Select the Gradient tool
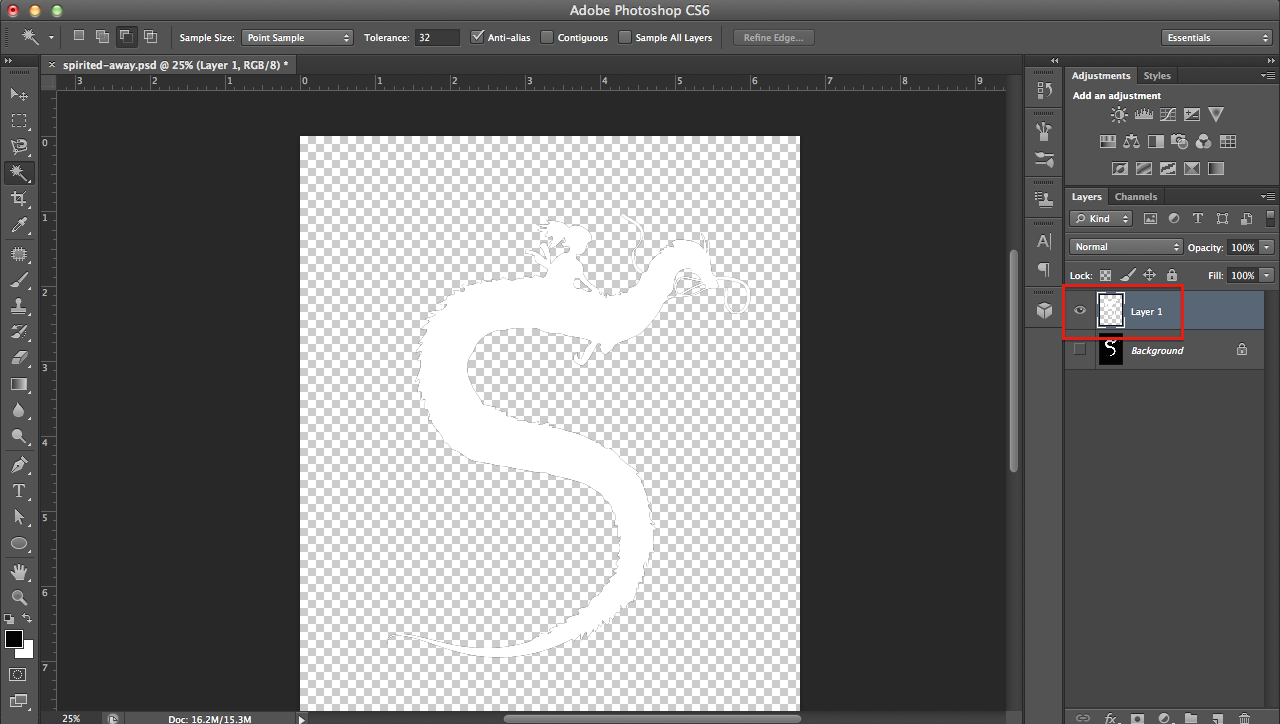Image resolution: width=1280 pixels, height=724 pixels. pyautogui.click(x=19, y=384)
